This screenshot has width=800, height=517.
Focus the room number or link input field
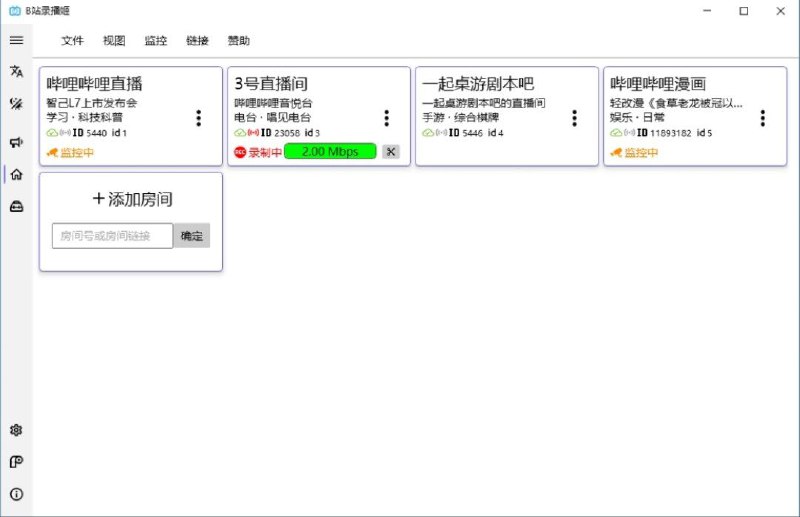click(x=112, y=236)
